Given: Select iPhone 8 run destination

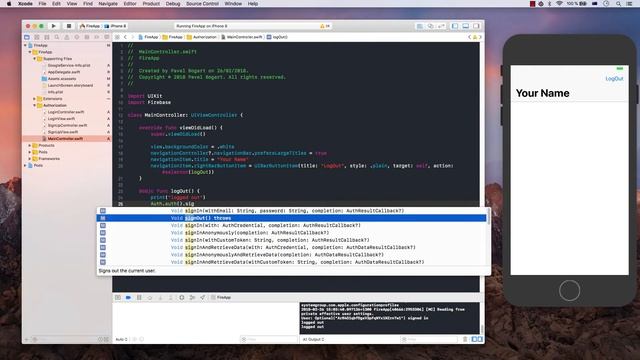Looking at the screenshot, I should point(116,26).
